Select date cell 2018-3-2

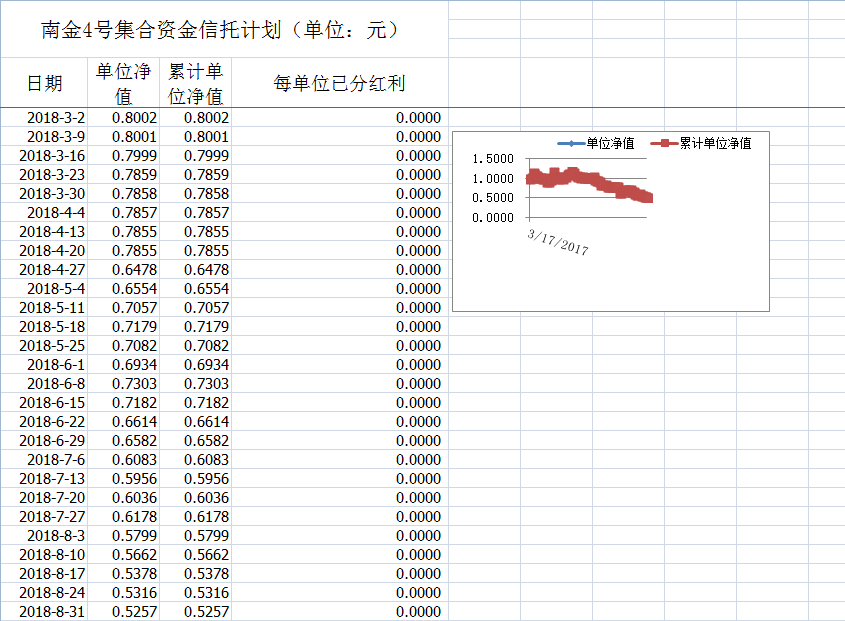coord(44,118)
